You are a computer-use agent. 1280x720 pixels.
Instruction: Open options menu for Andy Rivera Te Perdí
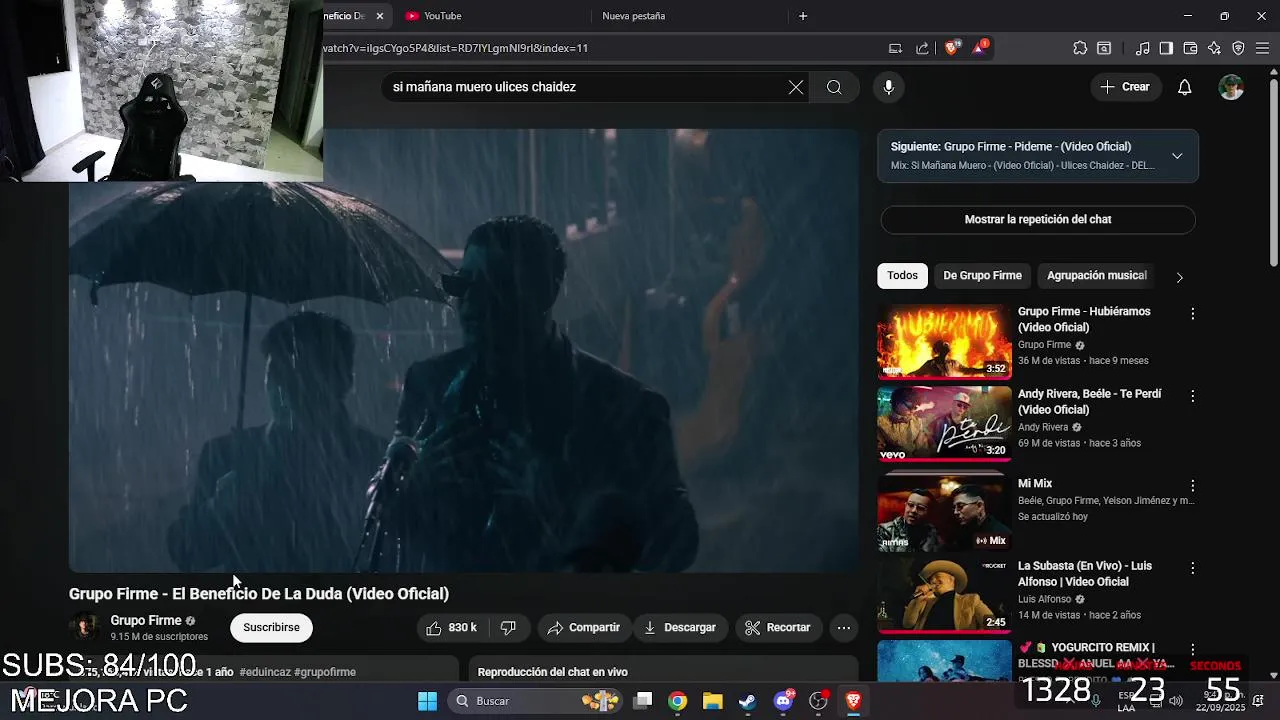coord(1192,396)
